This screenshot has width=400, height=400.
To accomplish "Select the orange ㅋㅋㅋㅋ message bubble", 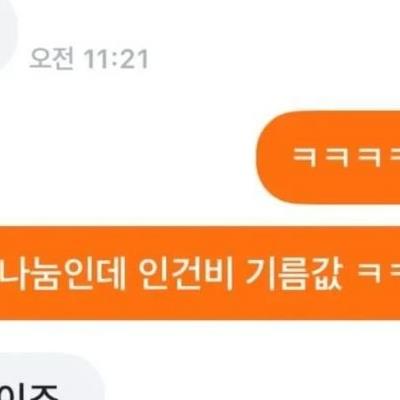I will coord(328,157).
